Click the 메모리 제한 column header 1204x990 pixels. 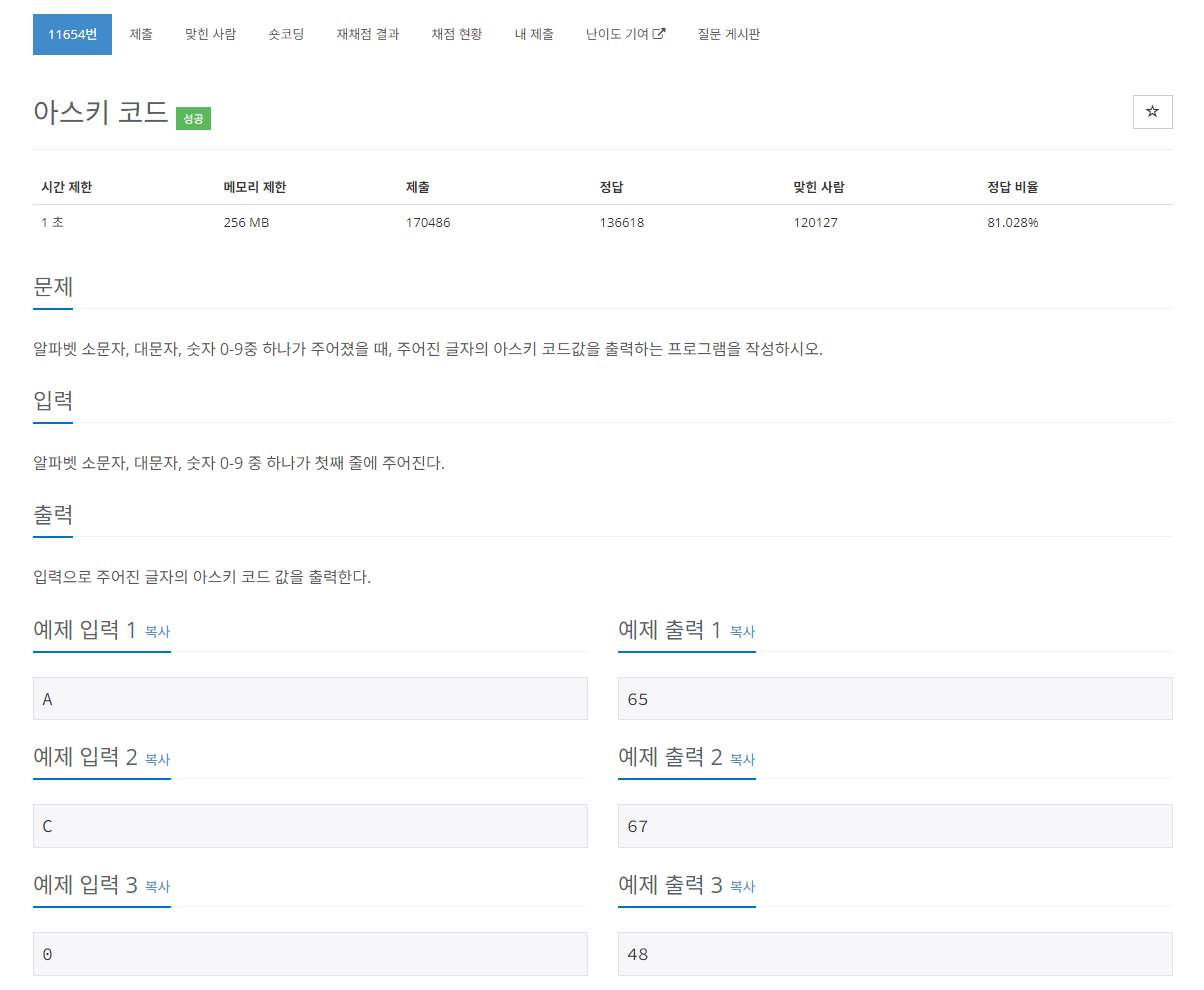coord(255,187)
